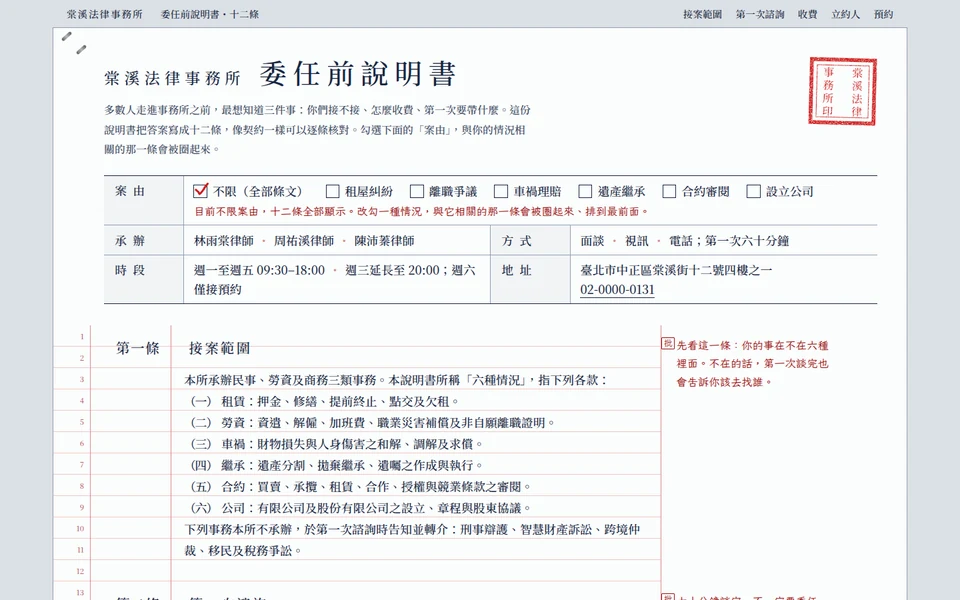The image size is (960, 600).
Task: Click the 第一條 clause heading
Action: 138,348
